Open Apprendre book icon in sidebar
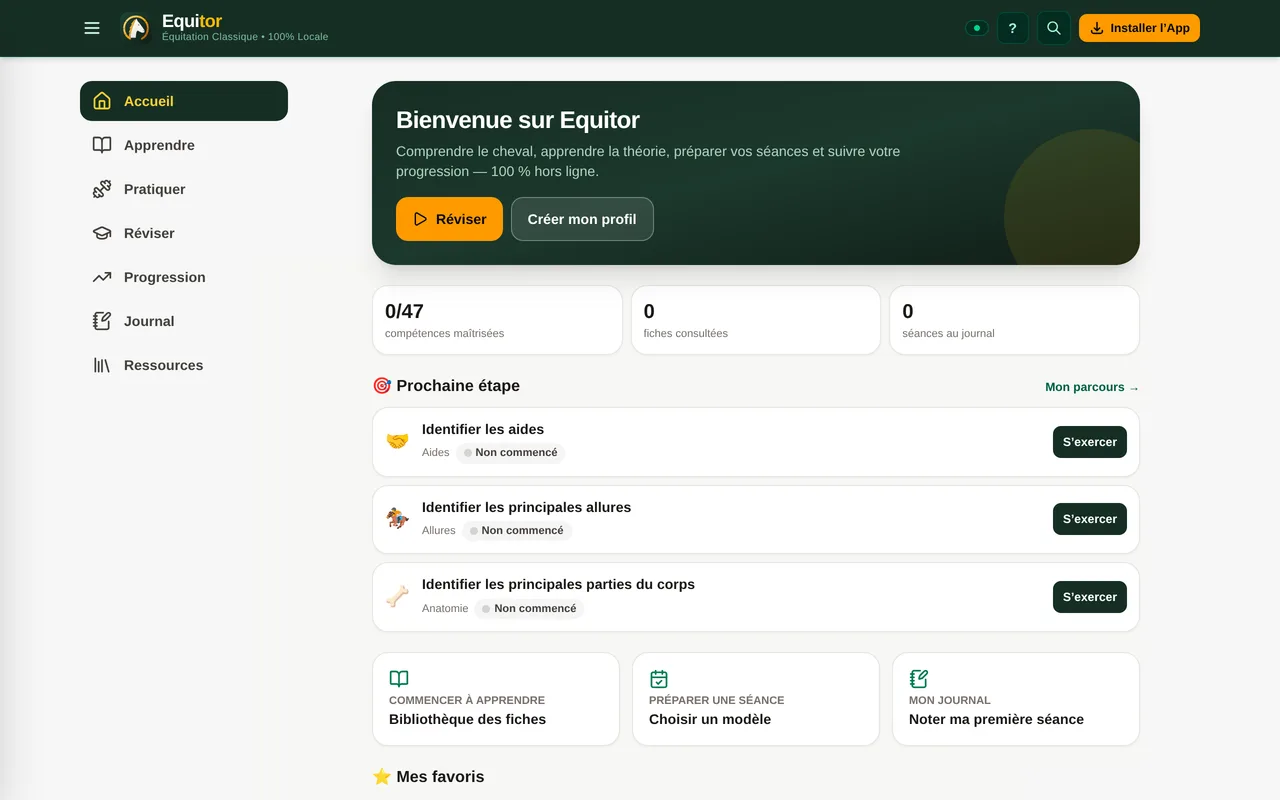 [102, 145]
